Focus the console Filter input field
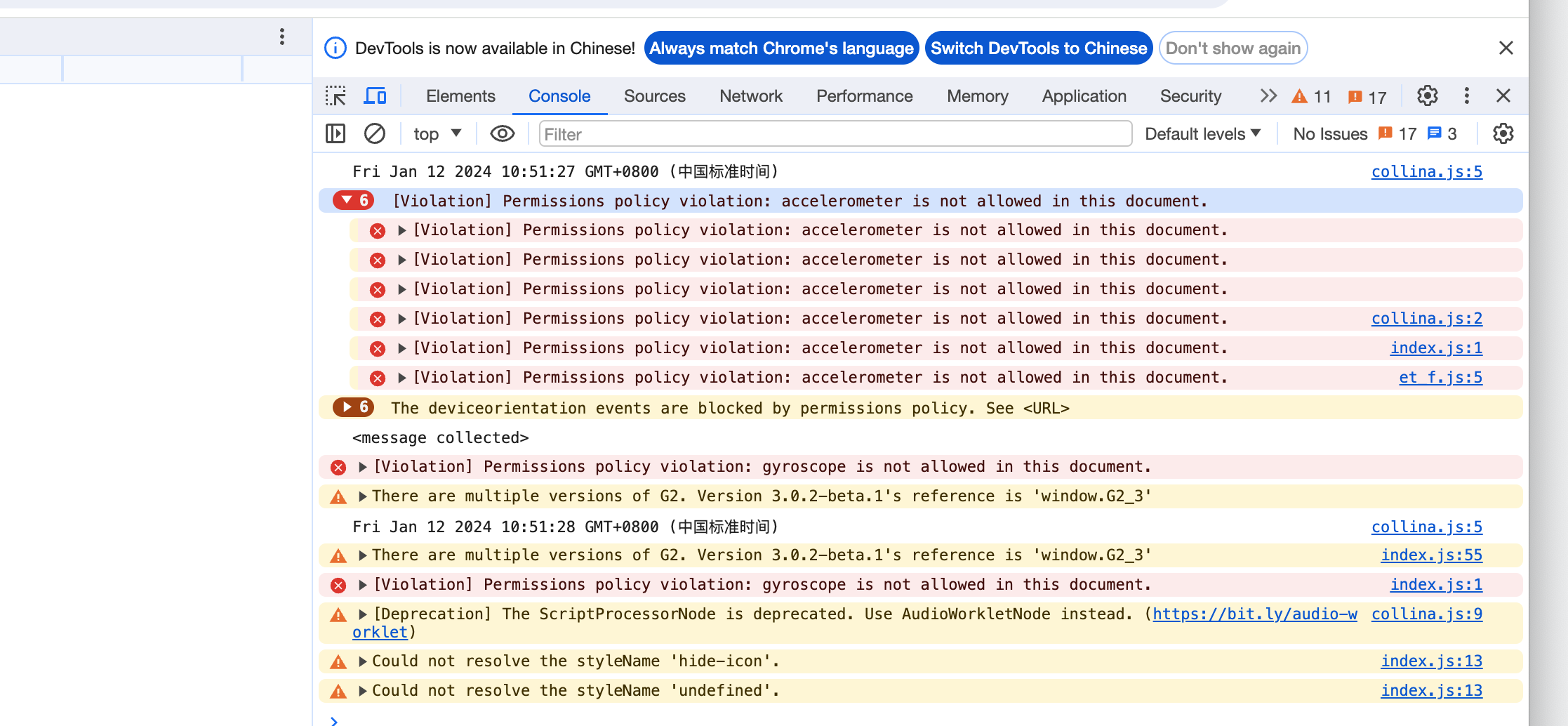The height and width of the screenshot is (726, 1568). [835, 133]
